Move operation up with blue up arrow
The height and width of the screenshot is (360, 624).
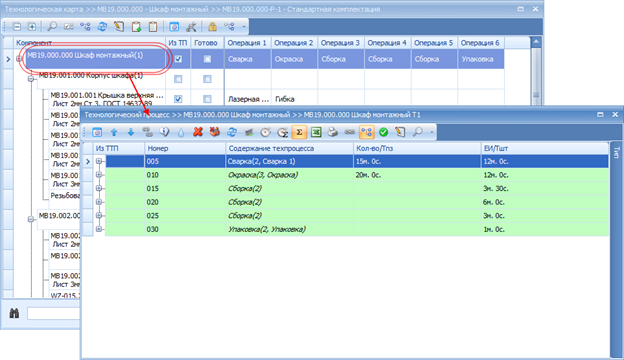point(114,132)
